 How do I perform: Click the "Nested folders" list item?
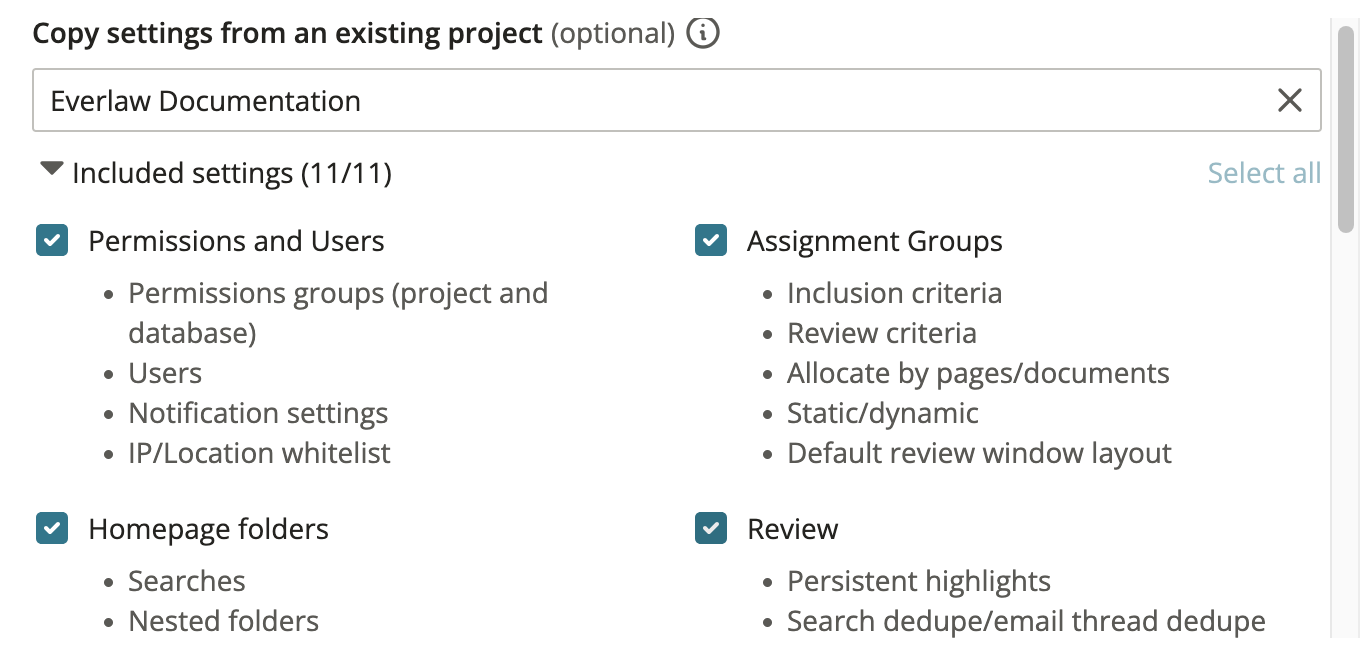pos(223,621)
